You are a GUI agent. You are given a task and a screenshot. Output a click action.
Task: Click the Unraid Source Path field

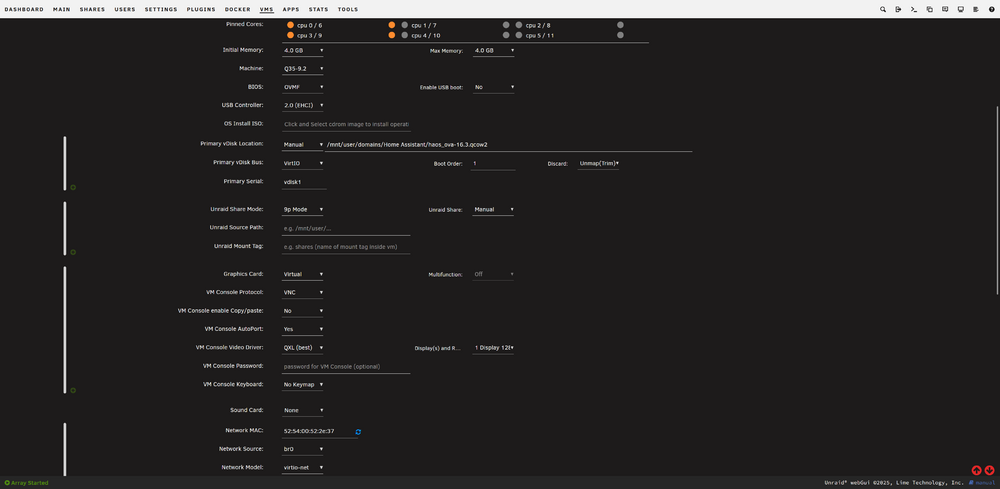346,228
